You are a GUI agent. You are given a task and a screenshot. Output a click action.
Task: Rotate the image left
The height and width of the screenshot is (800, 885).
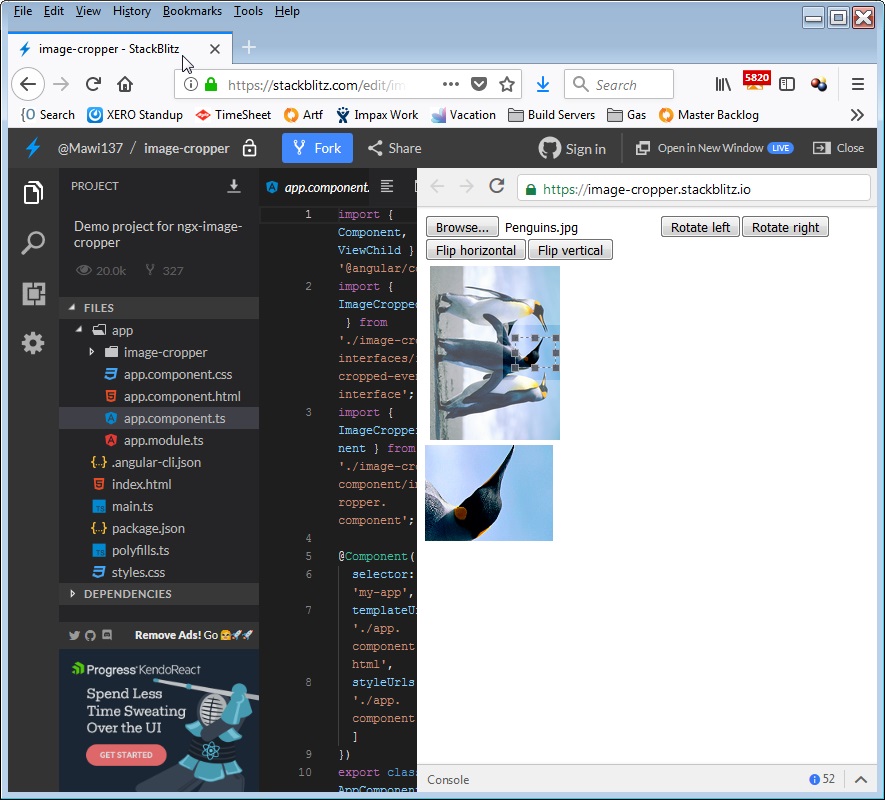coord(699,226)
